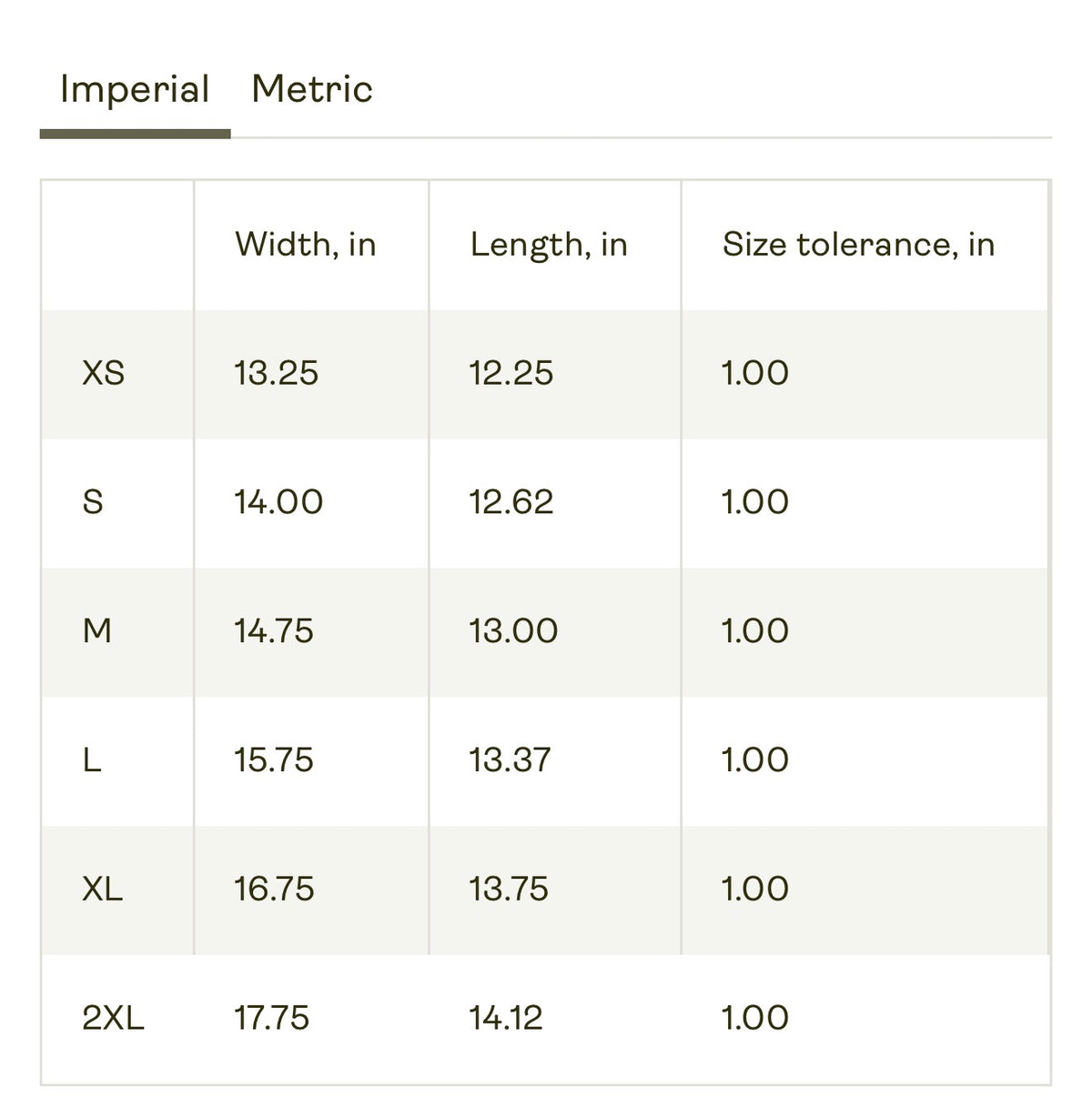Select the Imperial tab
The image size is (1092, 1107).
[135, 89]
